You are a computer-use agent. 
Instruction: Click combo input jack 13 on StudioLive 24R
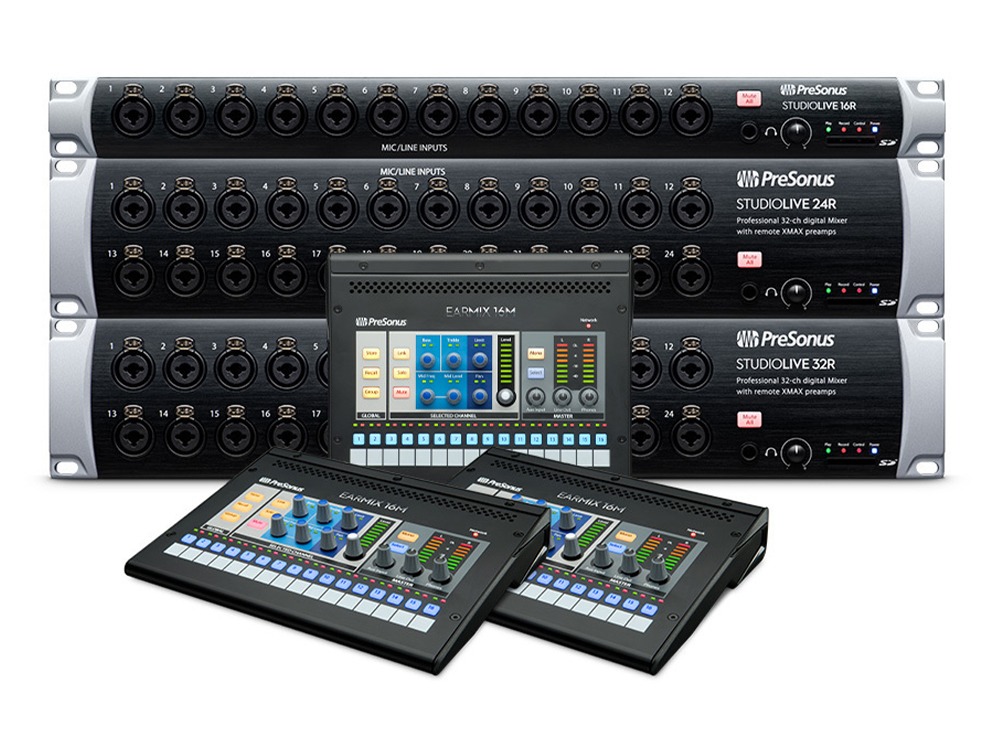pos(133,274)
